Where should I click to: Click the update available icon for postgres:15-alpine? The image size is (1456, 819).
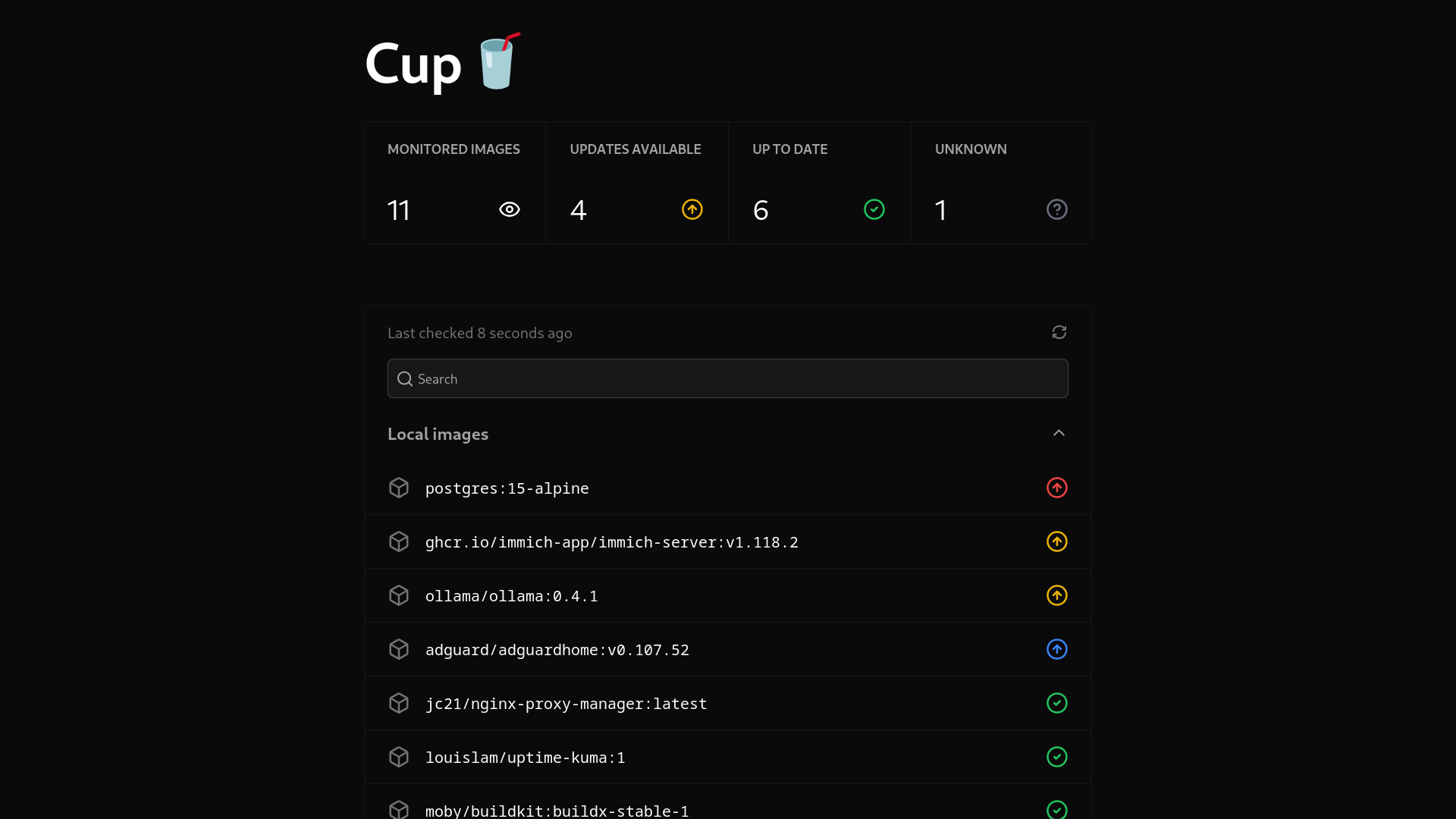(x=1057, y=488)
